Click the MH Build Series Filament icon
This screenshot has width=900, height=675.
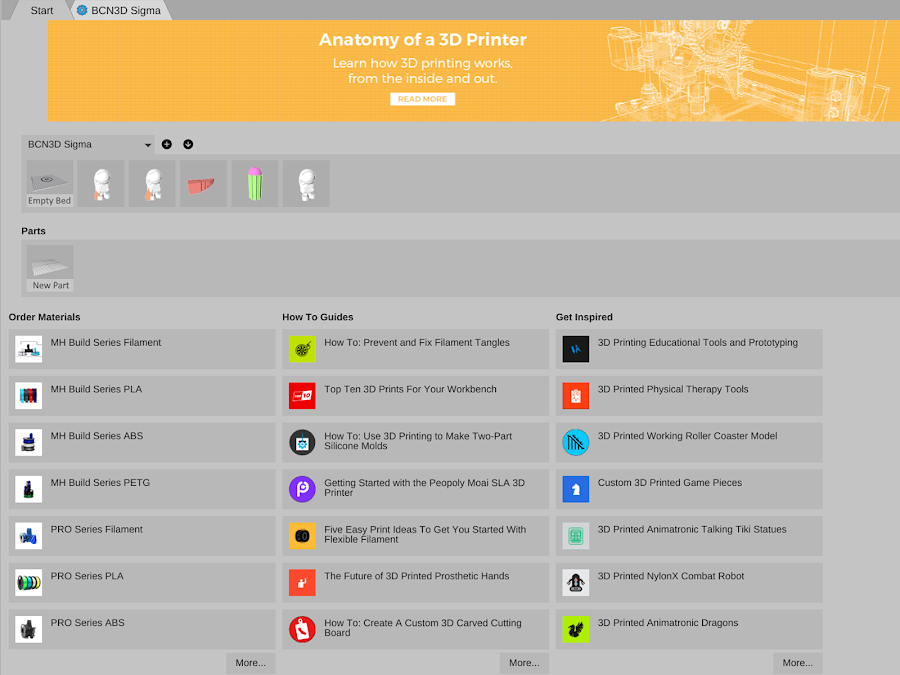tap(29, 349)
